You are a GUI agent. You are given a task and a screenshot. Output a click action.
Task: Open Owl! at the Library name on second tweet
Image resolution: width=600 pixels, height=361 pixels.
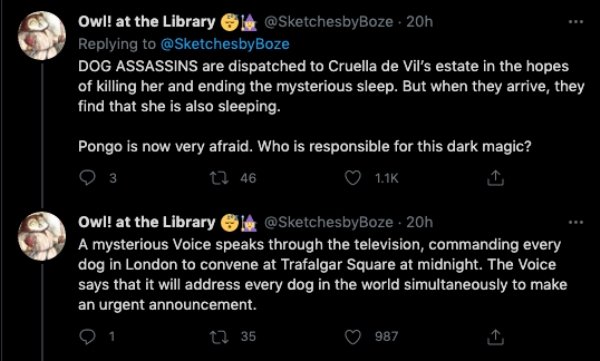[x=147, y=222]
